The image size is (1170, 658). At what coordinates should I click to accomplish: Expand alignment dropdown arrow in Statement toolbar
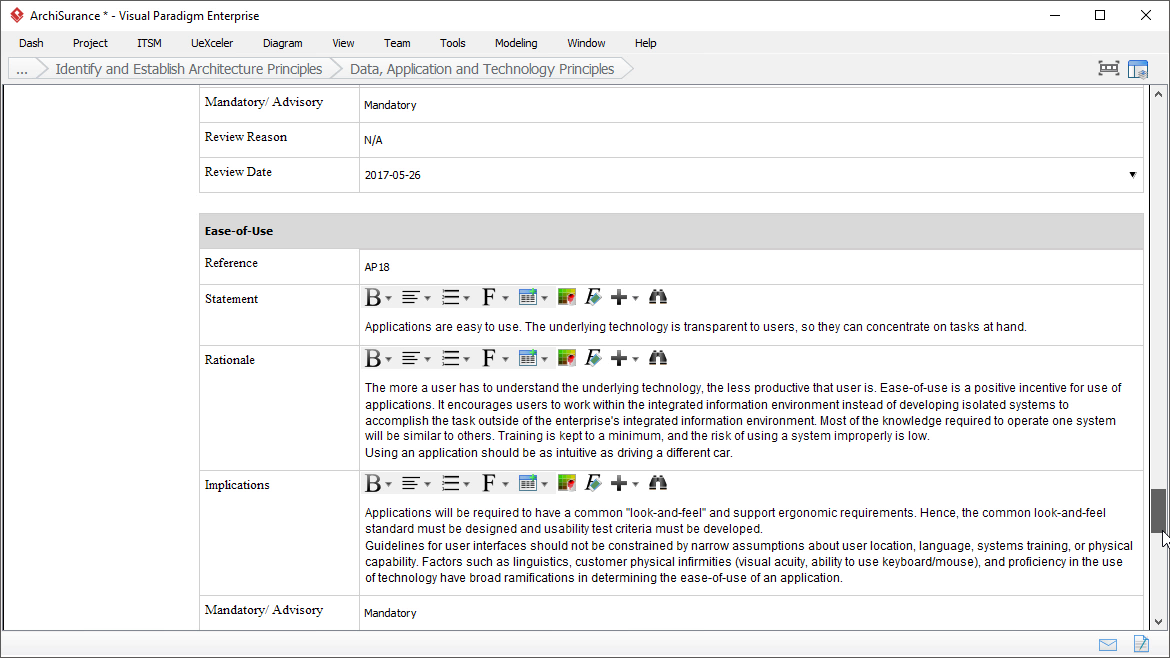click(x=428, y=298)
